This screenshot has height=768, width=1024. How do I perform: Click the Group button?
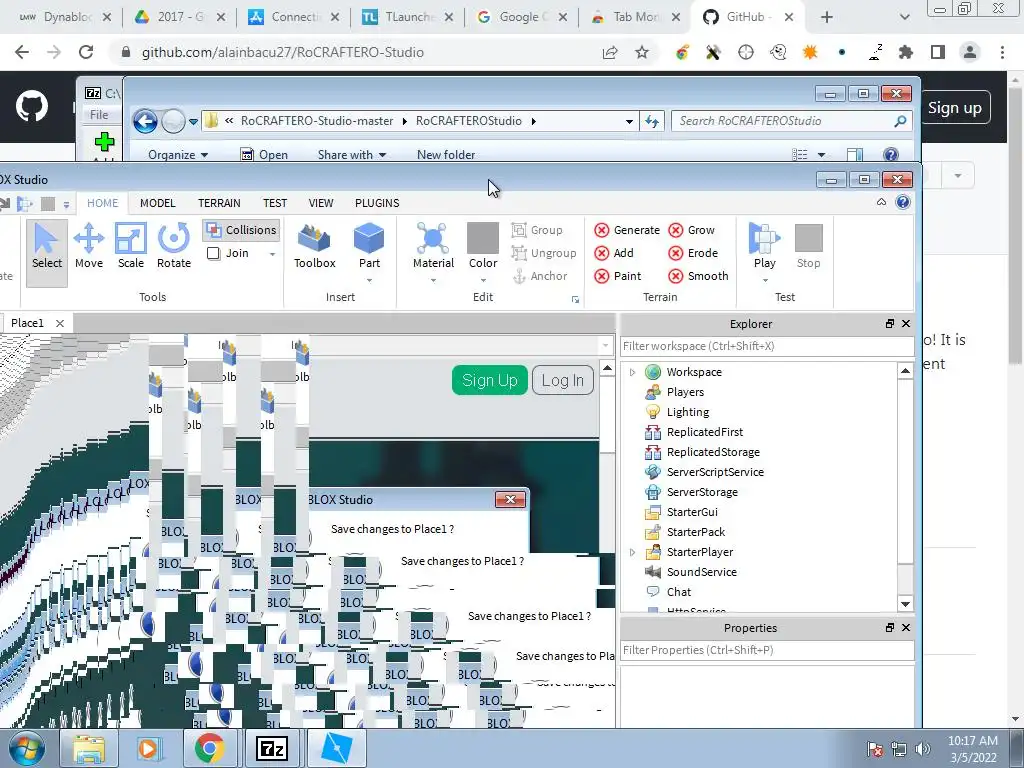pos(537,230)
